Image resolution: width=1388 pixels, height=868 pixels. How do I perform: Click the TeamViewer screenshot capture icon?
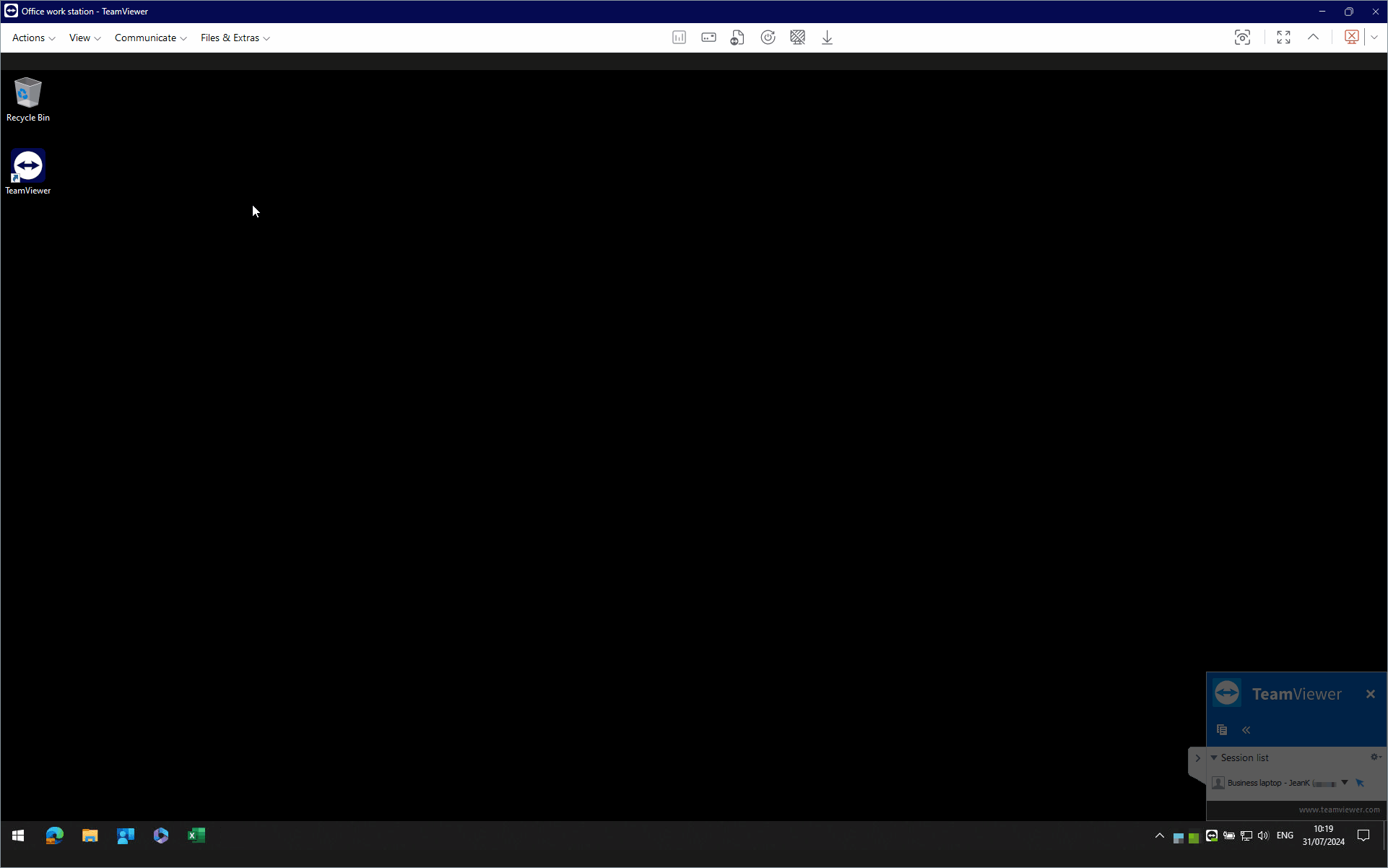(x=1243, y=37)
